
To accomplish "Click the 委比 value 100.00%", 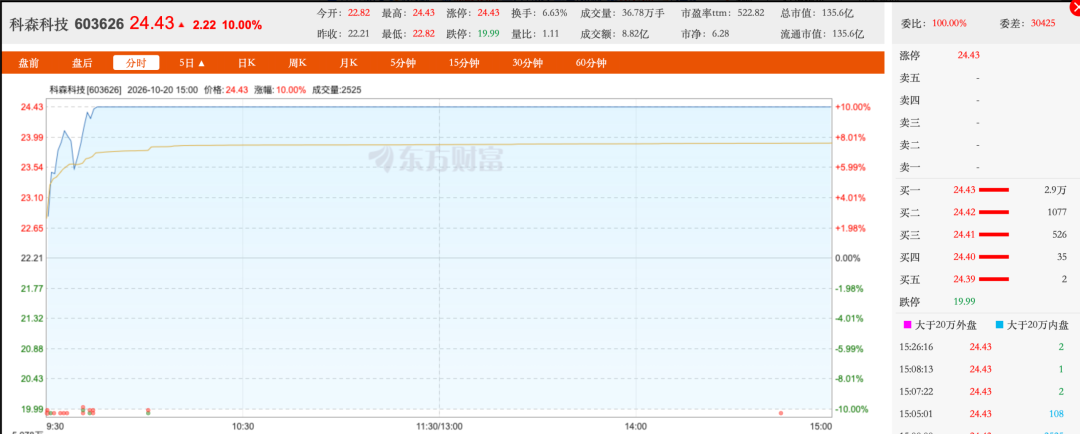I will pyautogui.click(x=951, y=23).
